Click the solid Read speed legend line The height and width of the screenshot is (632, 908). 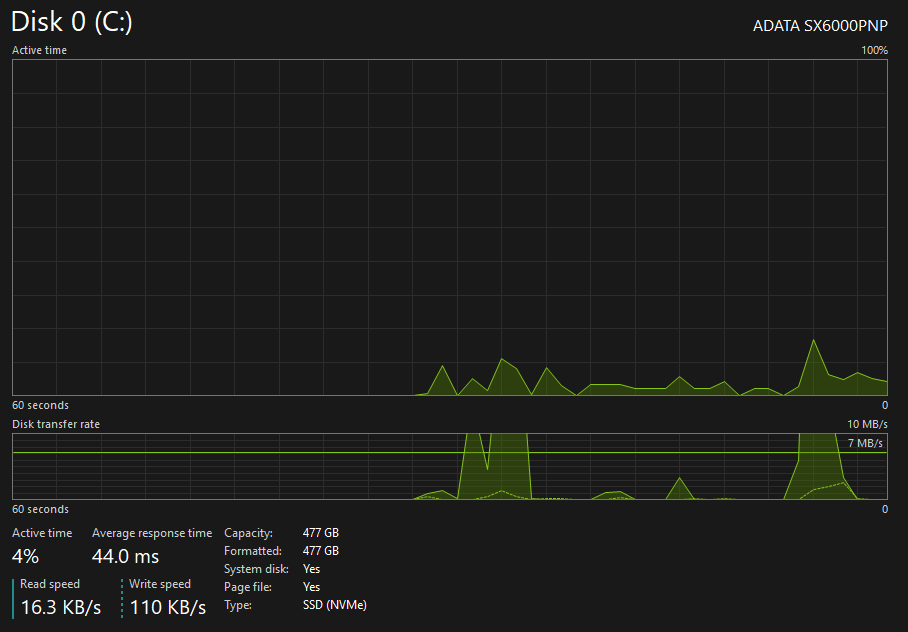point(13,598)
